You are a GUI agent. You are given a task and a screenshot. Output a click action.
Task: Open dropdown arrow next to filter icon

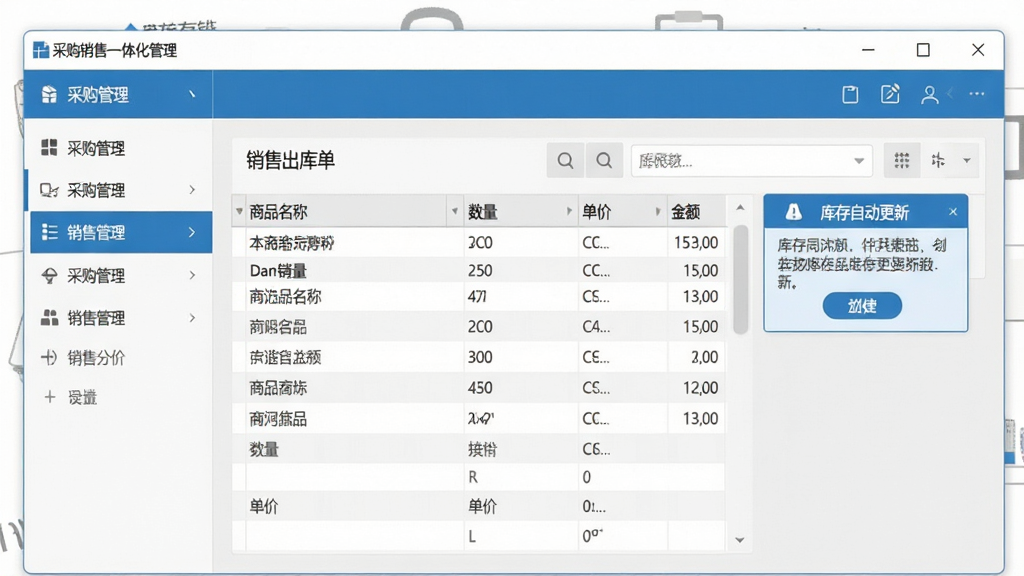pyautogui.click(x=967, y=161)
